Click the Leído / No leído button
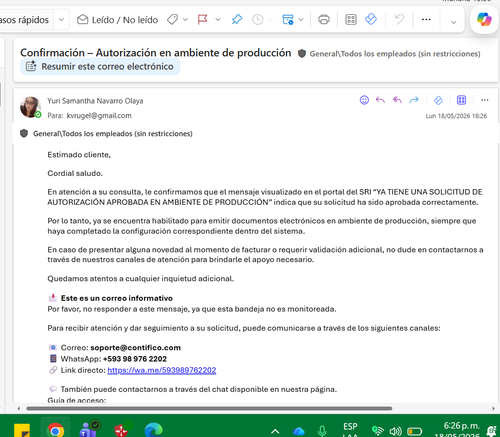 click(117, 20)
